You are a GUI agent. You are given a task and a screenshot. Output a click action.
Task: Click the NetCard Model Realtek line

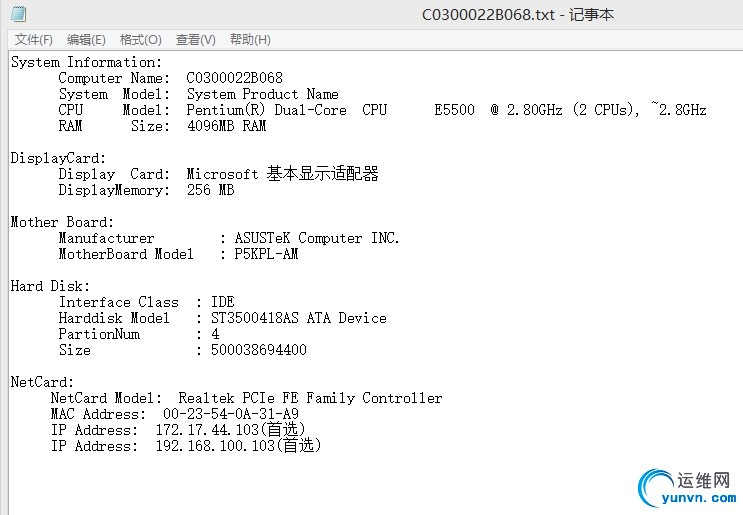coord(246,398)
